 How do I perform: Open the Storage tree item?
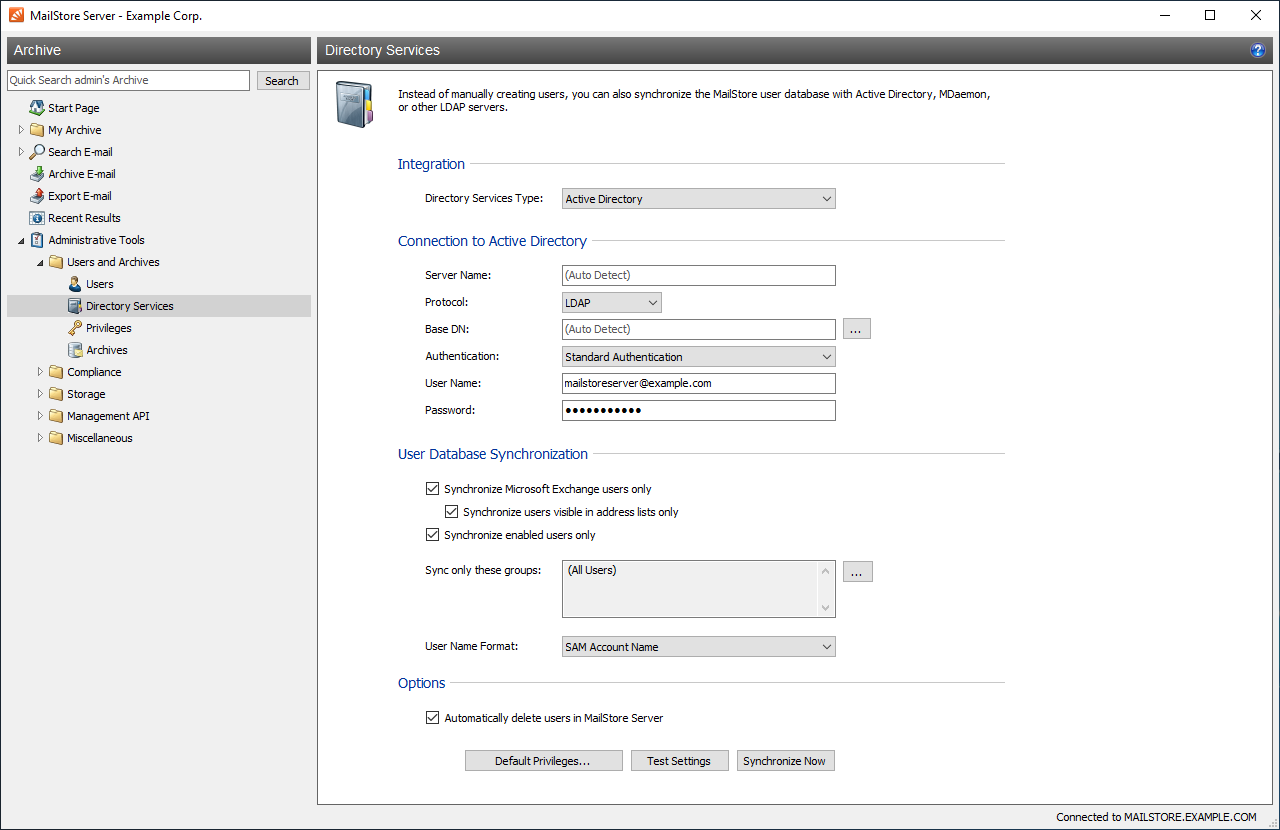tap(86, 394)
